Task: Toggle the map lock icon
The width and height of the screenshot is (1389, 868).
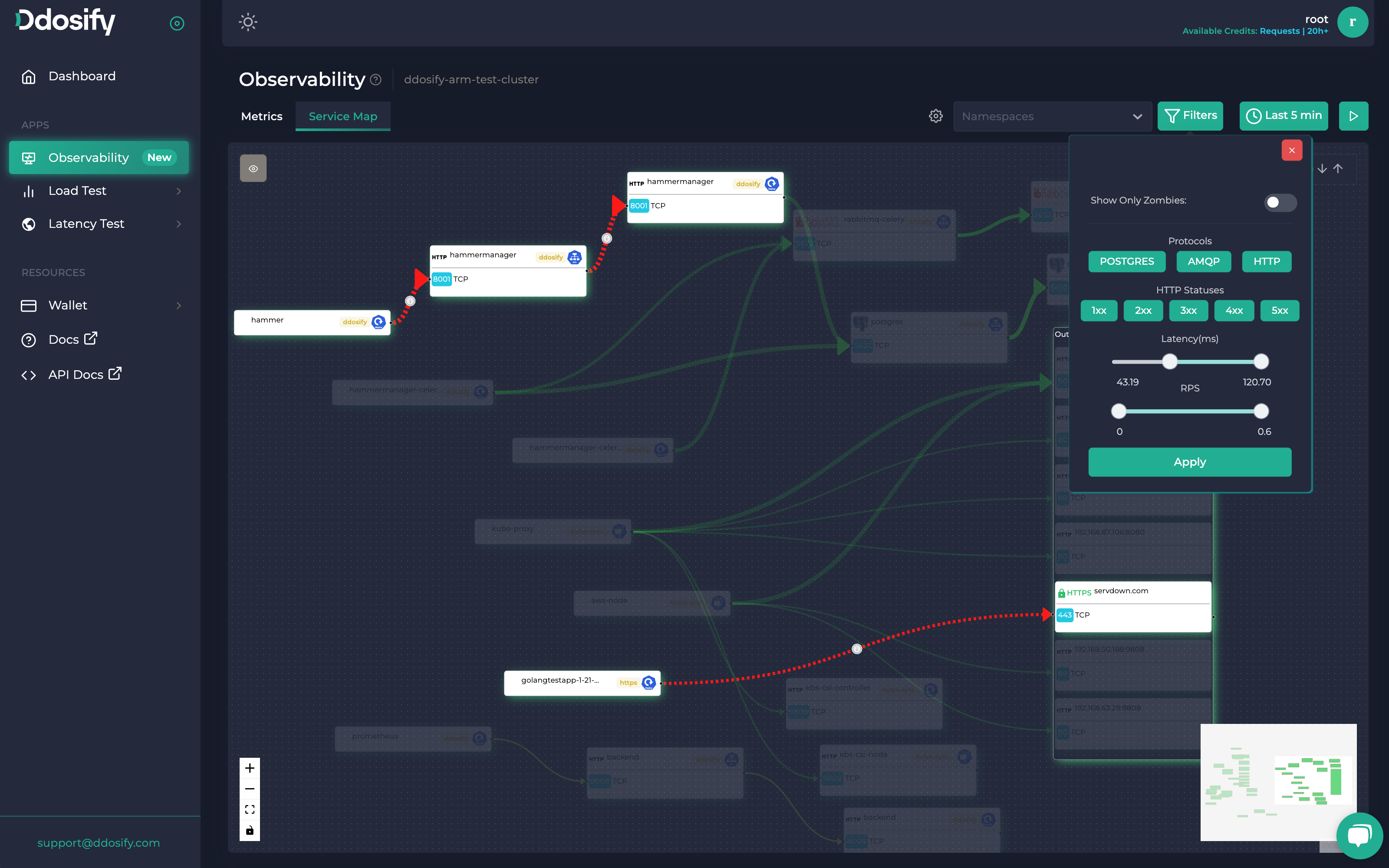Action: pyautogui.click(x=250, y=830)
